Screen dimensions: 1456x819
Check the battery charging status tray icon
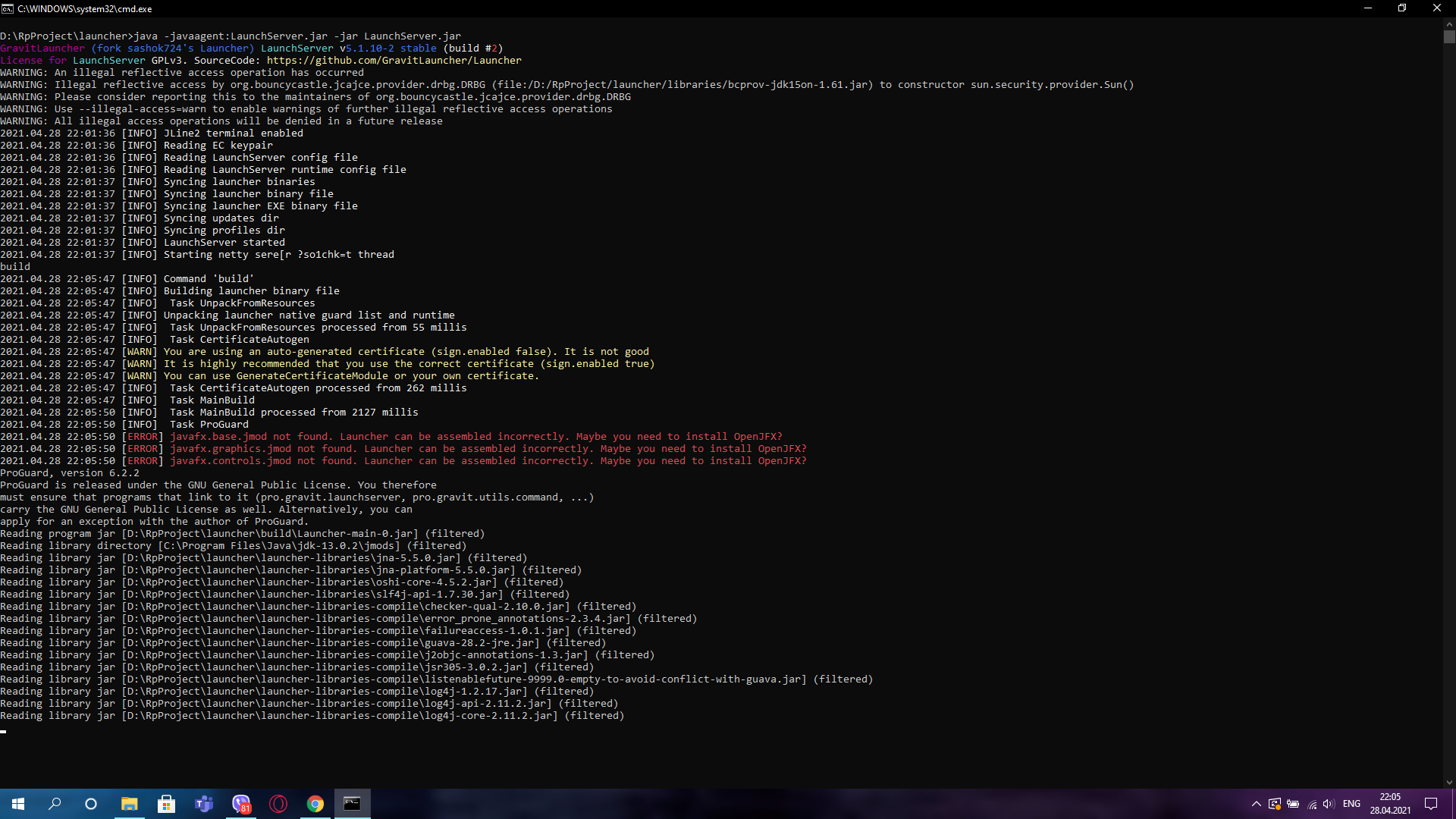(1292, 805)
